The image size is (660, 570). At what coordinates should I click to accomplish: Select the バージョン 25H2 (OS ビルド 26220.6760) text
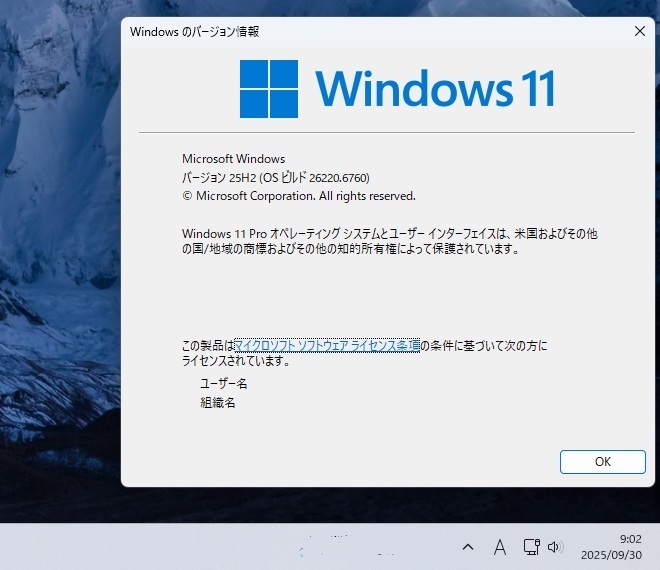pyautogui.click(x=276, y=178)
